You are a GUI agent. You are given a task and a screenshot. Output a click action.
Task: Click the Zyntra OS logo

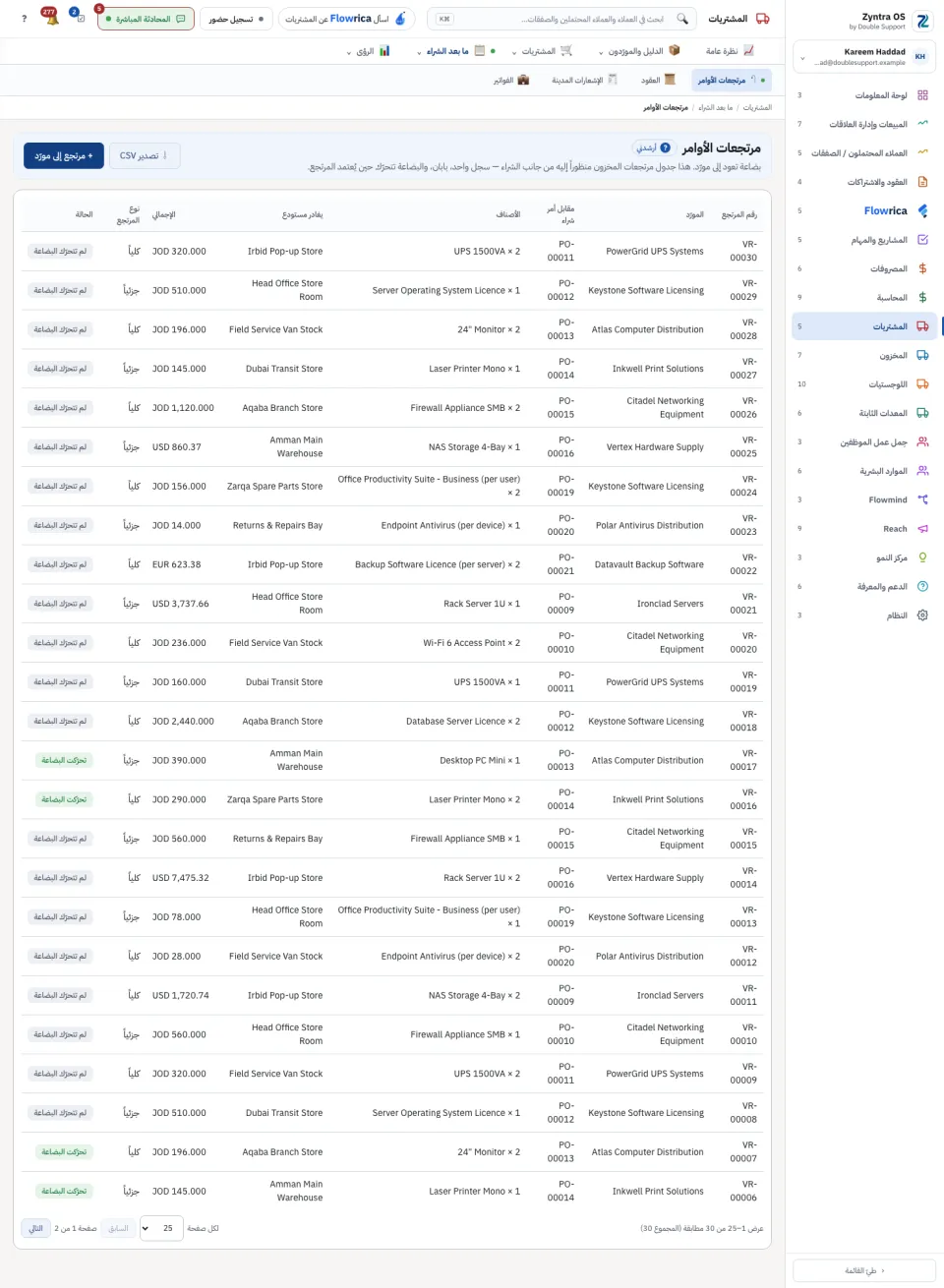click(x=922, y=21)
